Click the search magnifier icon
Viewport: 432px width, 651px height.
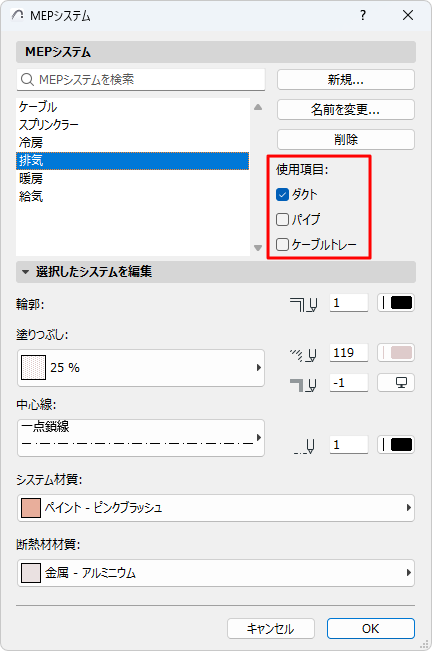coord(27,79)
